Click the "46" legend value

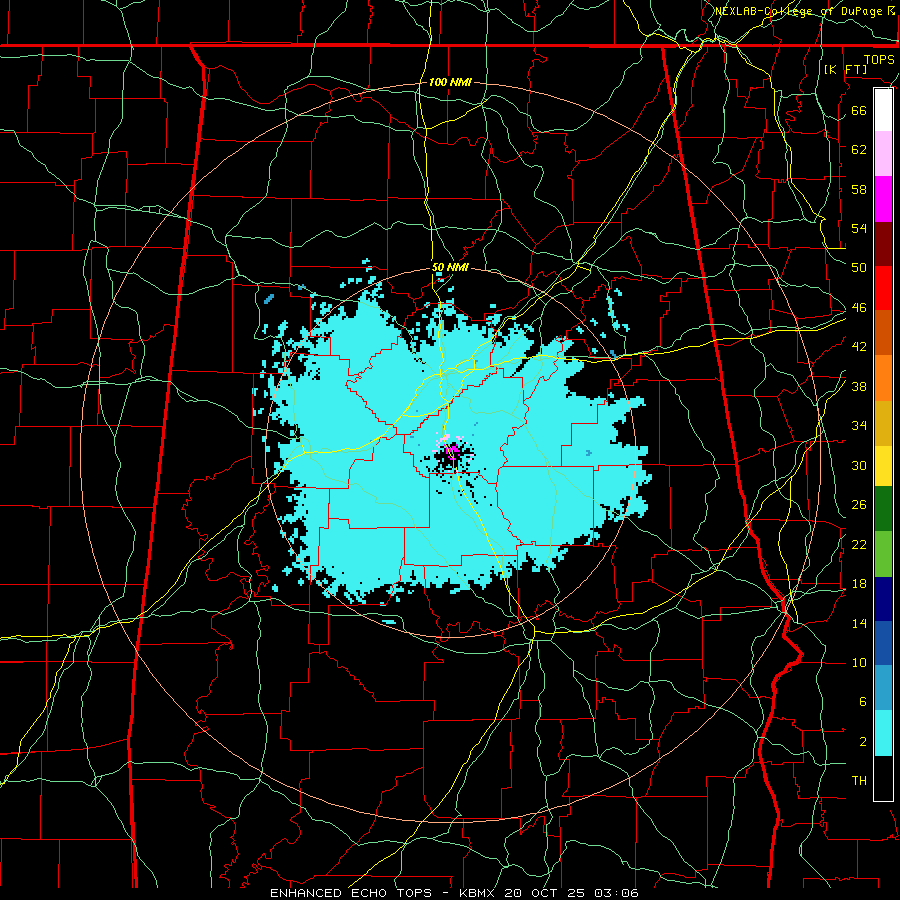(859, 308)
